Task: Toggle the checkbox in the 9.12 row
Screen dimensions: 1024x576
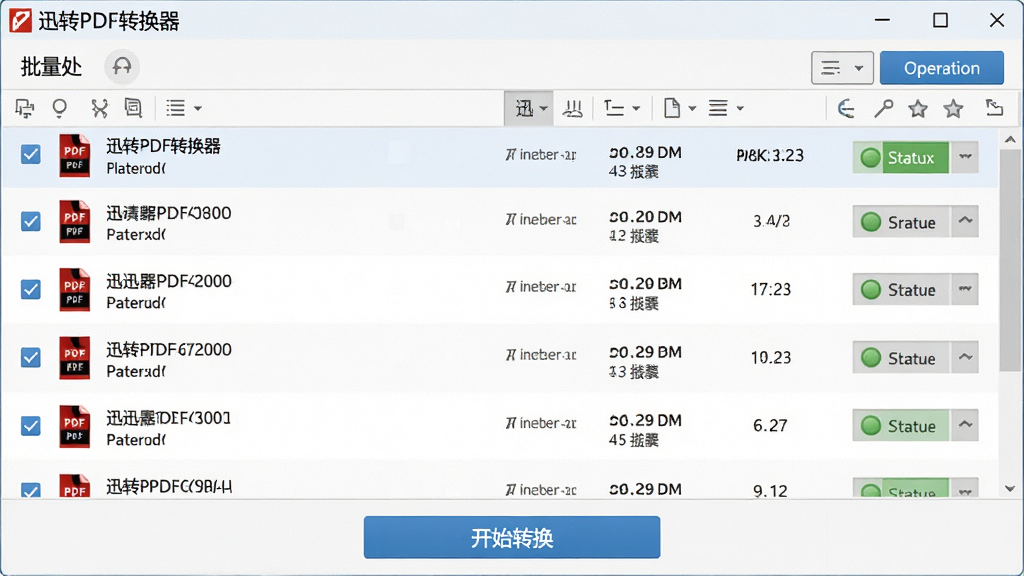Action: click(31, 490)
